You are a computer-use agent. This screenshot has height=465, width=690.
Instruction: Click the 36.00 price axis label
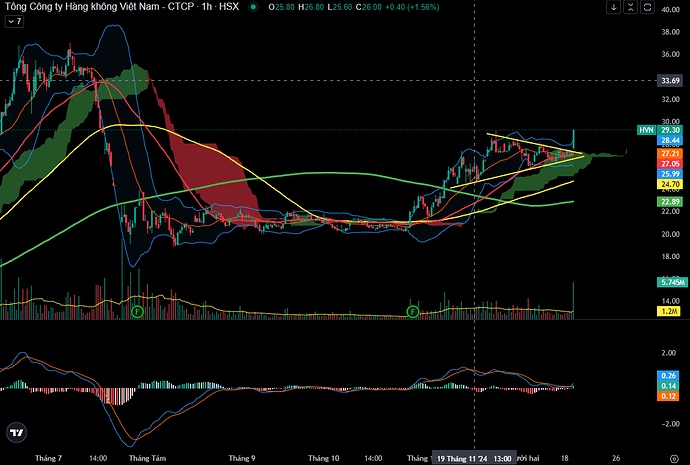pyautogui.click(x=671, y=54)
